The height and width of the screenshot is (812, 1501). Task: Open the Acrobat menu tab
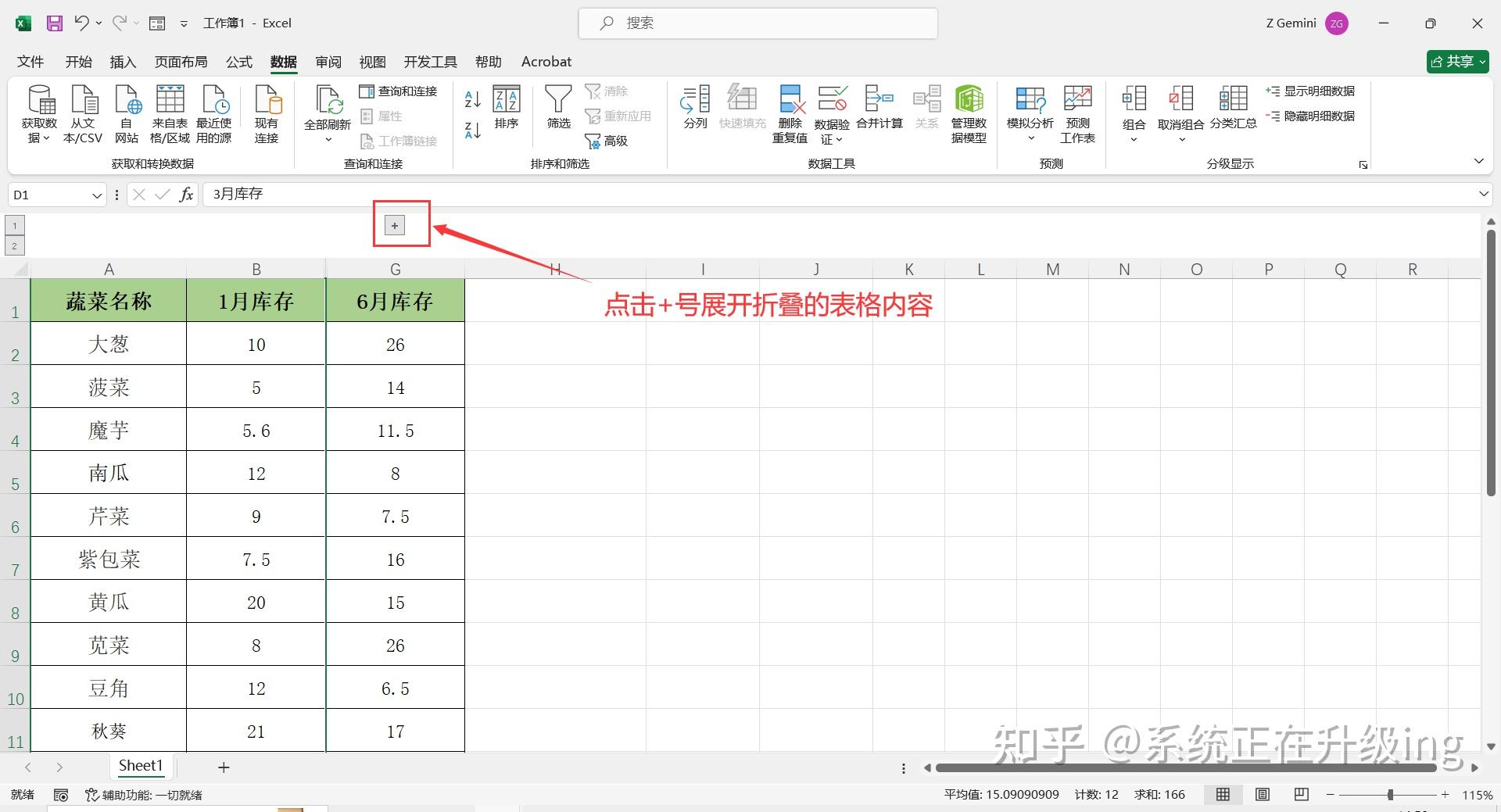[x=546, y=62]
